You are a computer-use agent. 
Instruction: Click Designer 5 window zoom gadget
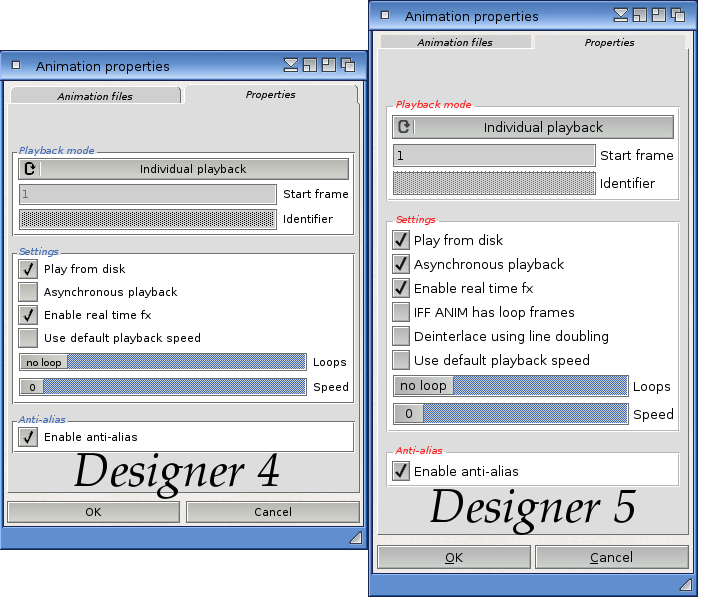[659, 15]
